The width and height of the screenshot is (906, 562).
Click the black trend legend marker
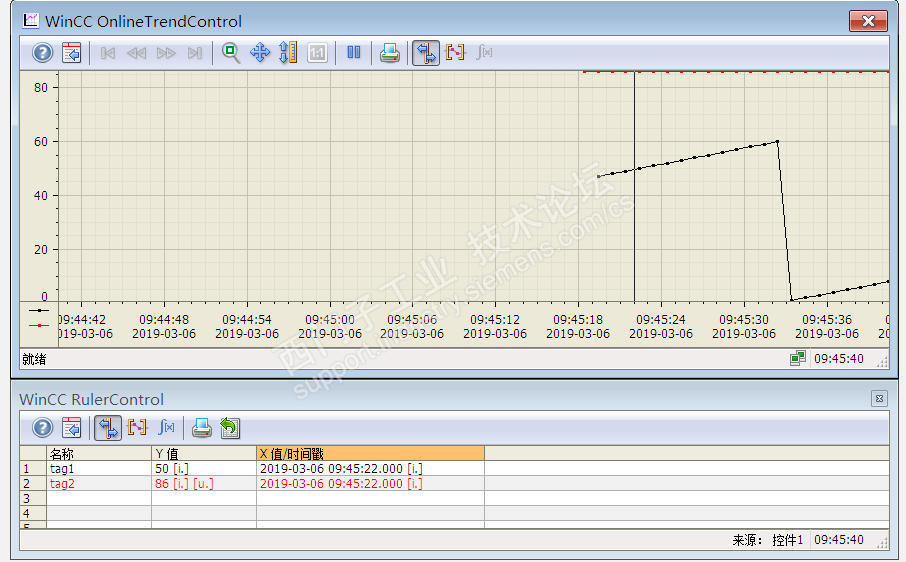point(39,311)
